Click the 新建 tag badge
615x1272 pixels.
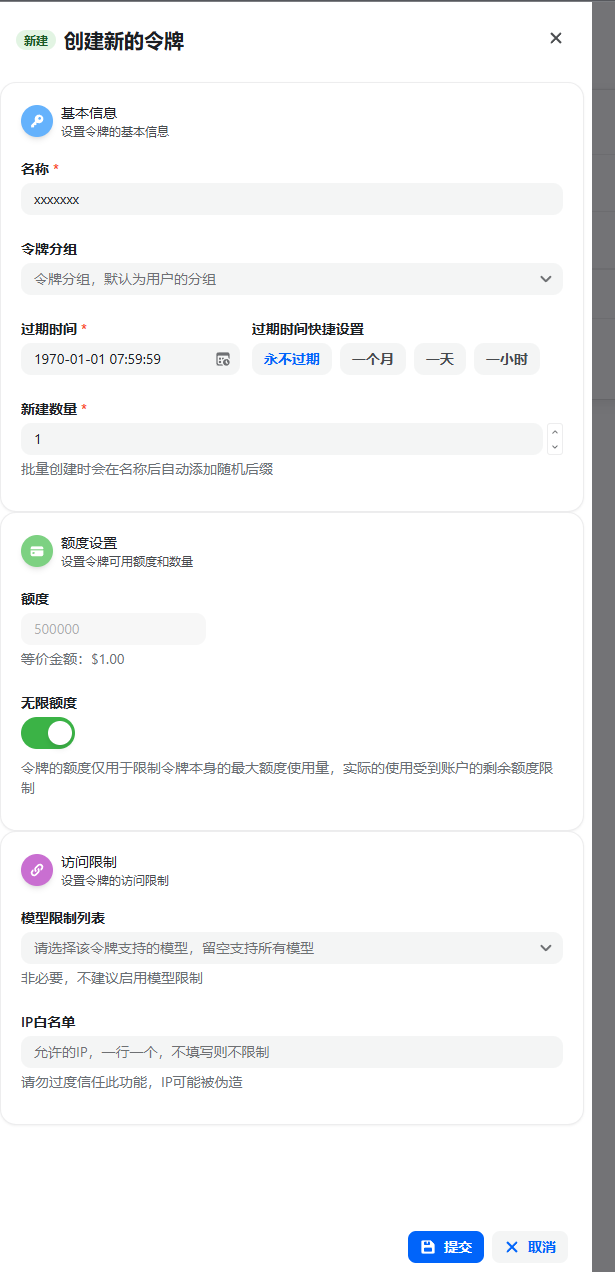(x=36, y=41)
